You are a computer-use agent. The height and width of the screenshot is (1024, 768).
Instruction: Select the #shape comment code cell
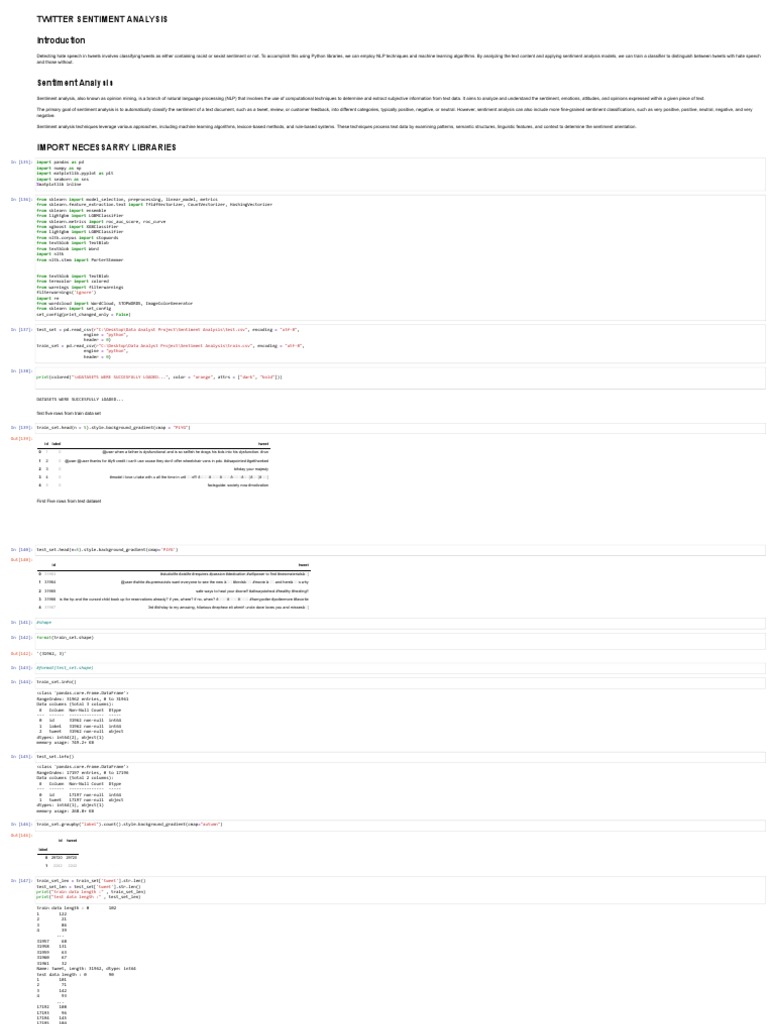click(400, 622)
